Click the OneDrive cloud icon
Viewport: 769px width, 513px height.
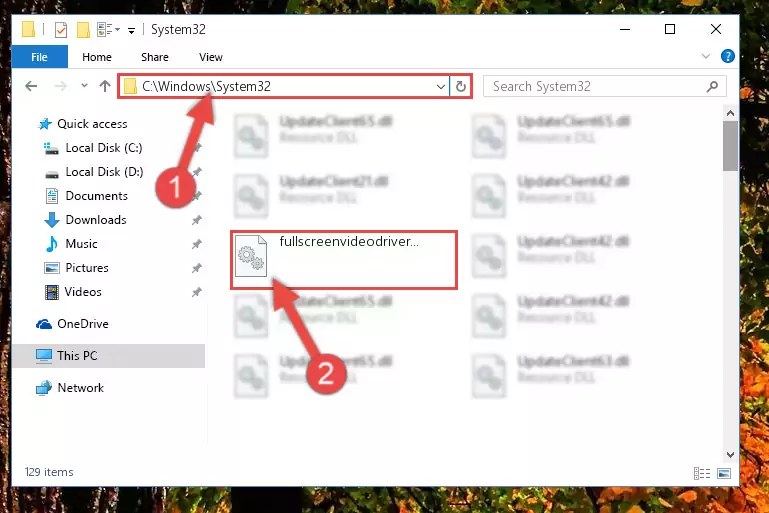pos(44,324)
